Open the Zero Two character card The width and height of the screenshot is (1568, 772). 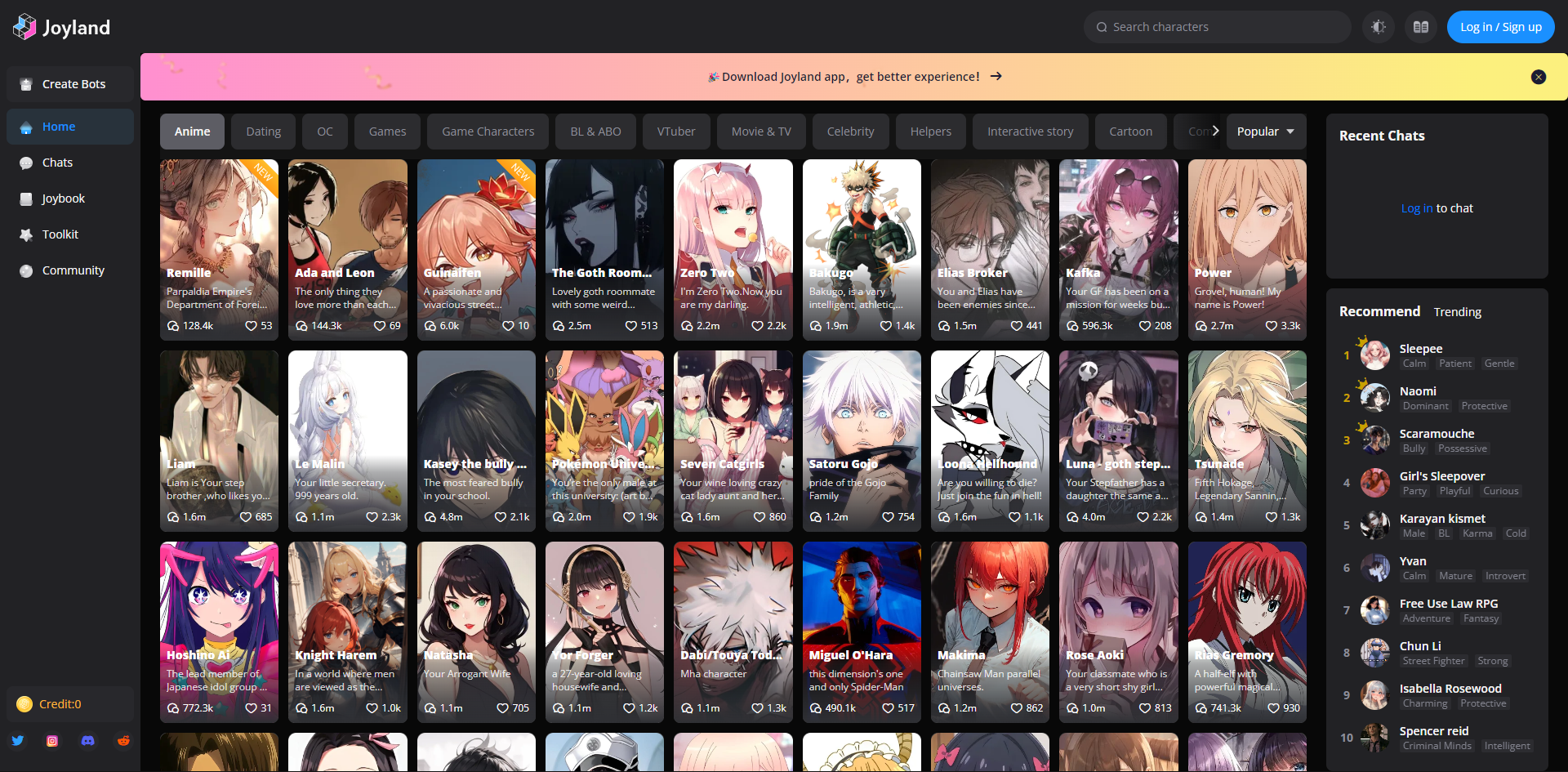pyautogui.click(x=733, y=249)
